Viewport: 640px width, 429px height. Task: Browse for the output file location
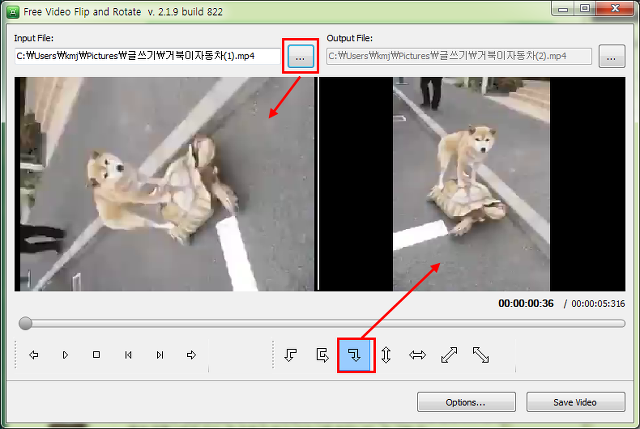click(x=611, y=56)
